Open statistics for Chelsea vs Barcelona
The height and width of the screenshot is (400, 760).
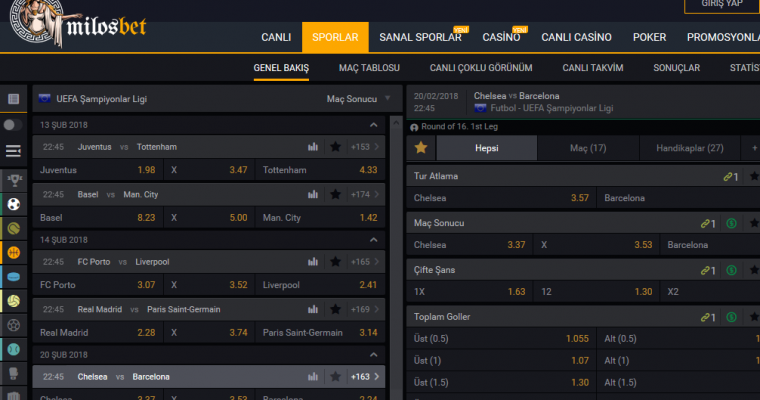coord(313,377)
